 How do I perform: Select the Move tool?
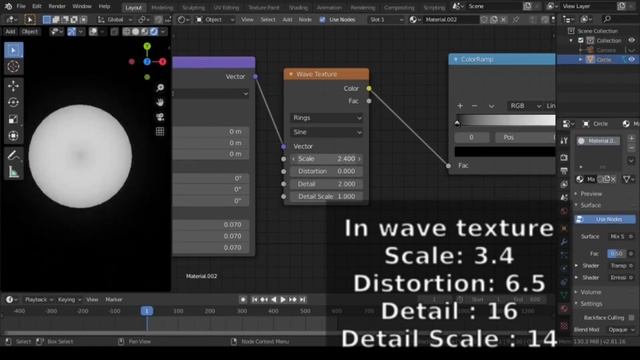click(x=13, y=86)
